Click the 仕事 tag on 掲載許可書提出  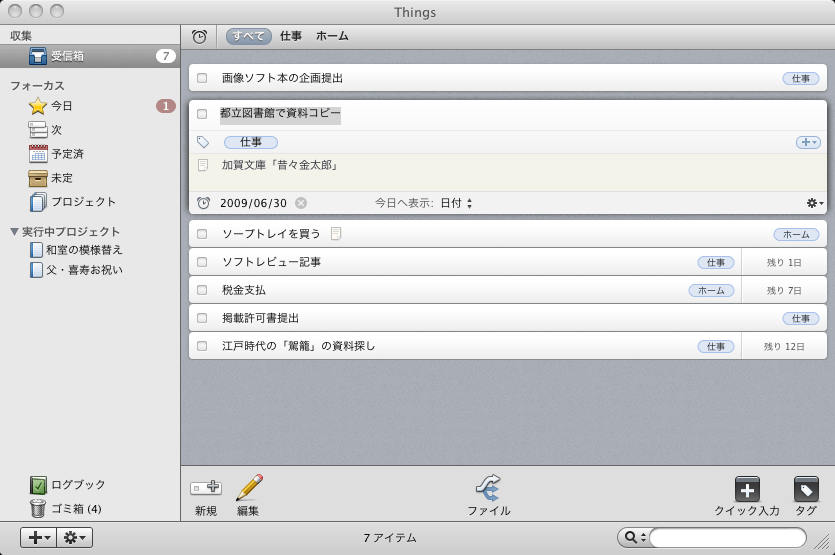[801, 319]
